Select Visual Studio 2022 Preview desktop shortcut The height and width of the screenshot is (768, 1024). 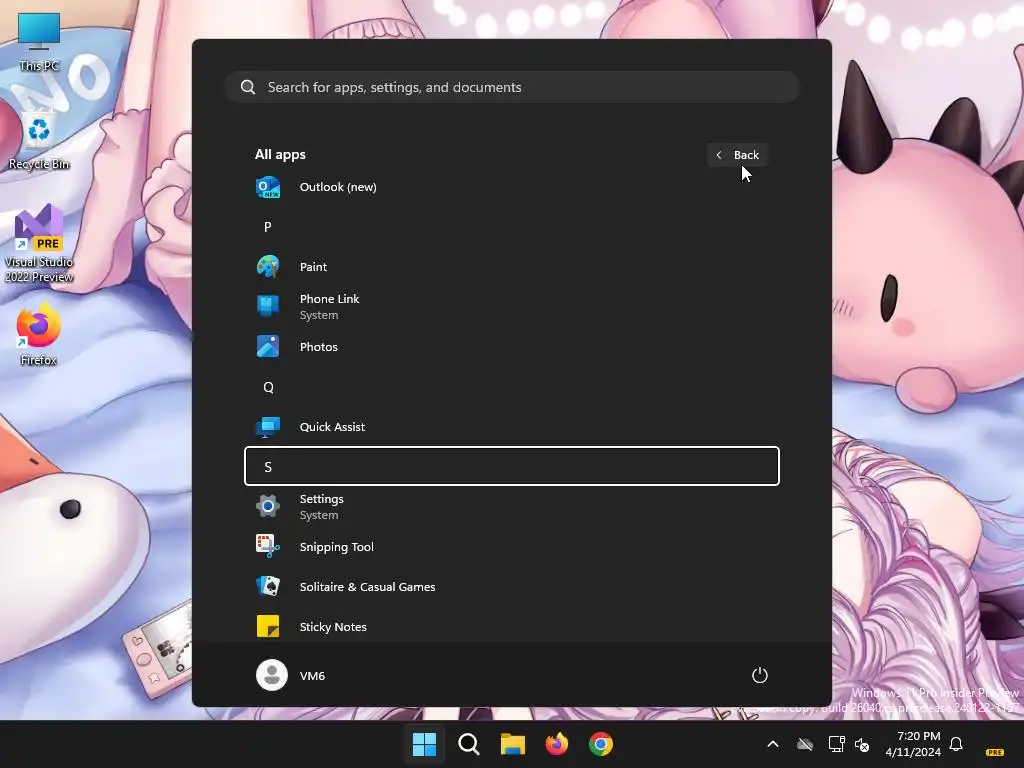point(39,243)
